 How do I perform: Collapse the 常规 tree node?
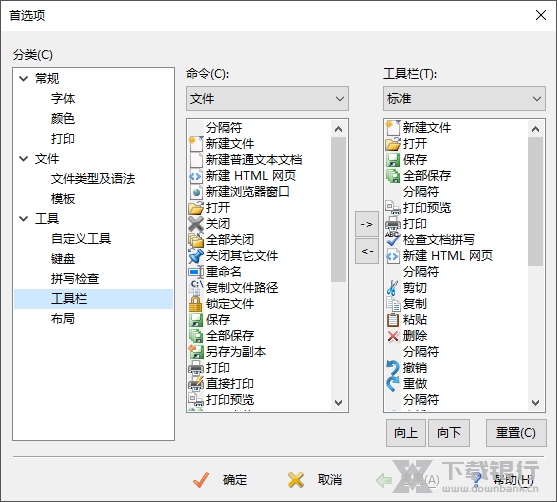coord(23,79)
